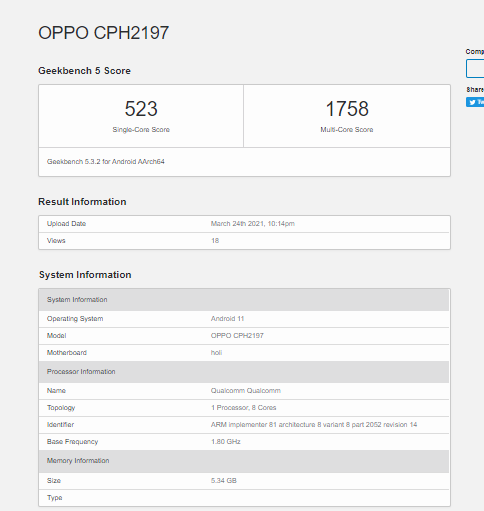
Task: Click the Single-Core Score label
Action: coord(141,130)
